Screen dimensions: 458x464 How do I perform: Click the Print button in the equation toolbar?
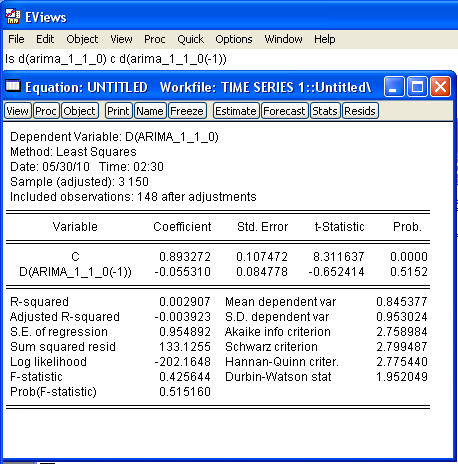tap(118, 111)
